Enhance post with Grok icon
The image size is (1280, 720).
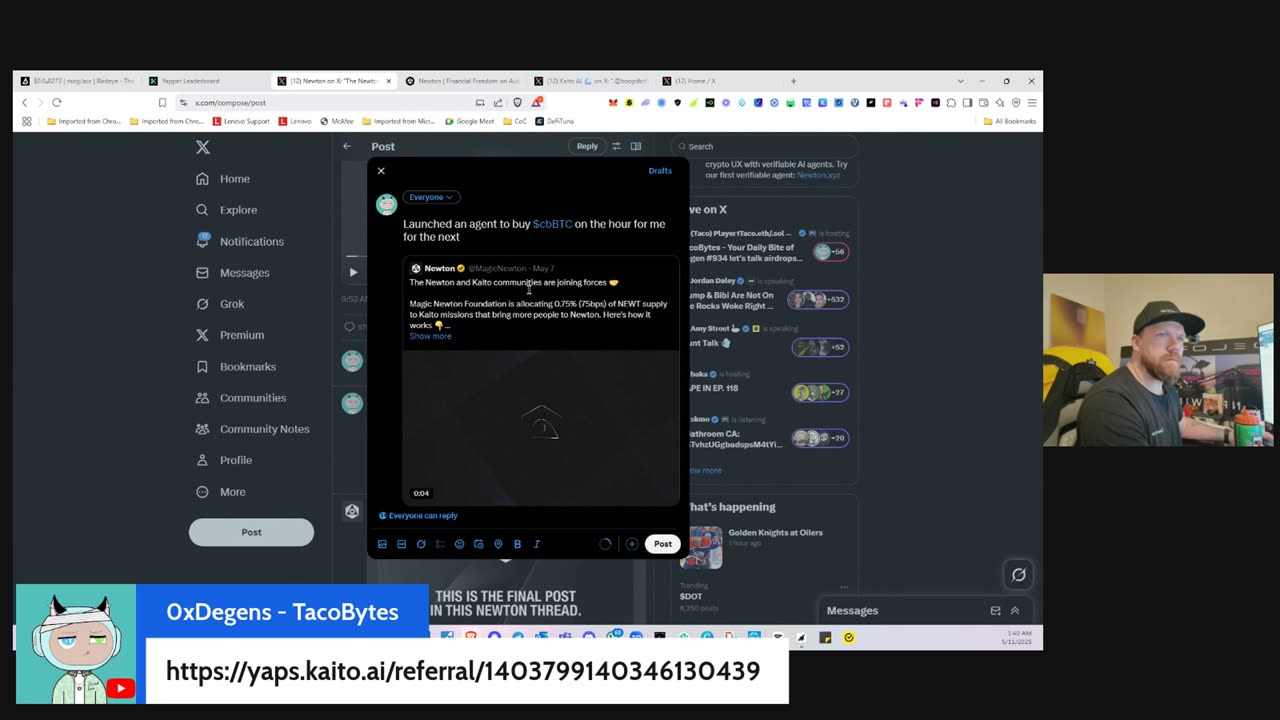421,544
